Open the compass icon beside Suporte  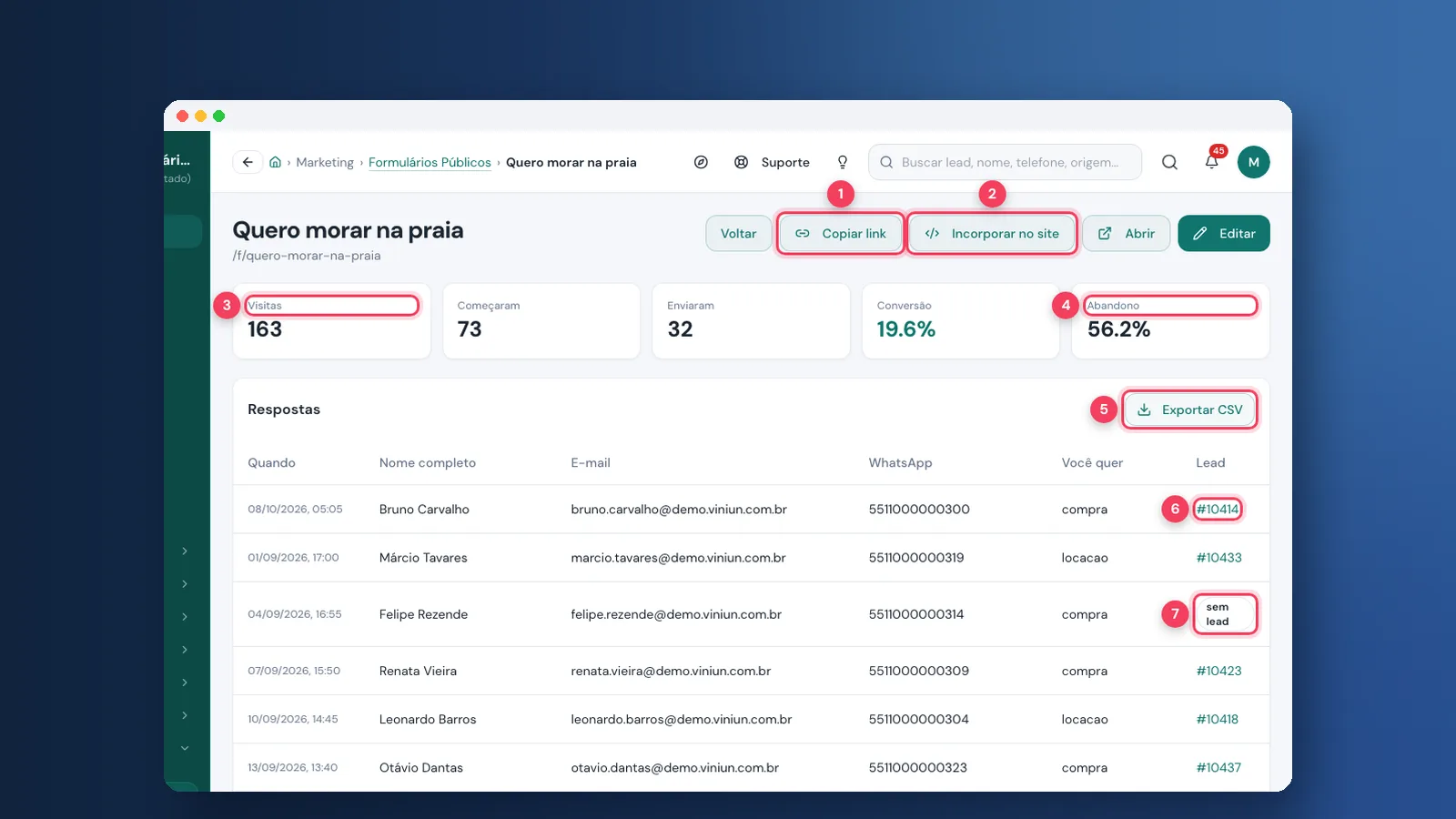tap(701, 162)
